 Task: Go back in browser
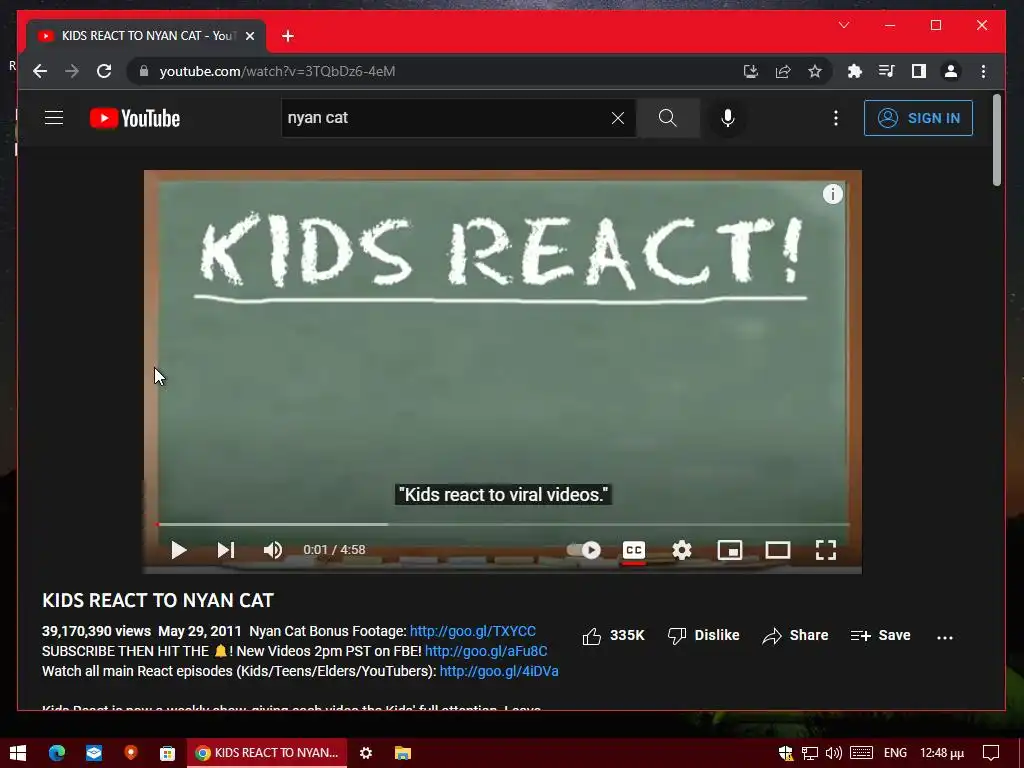point(40,71)
